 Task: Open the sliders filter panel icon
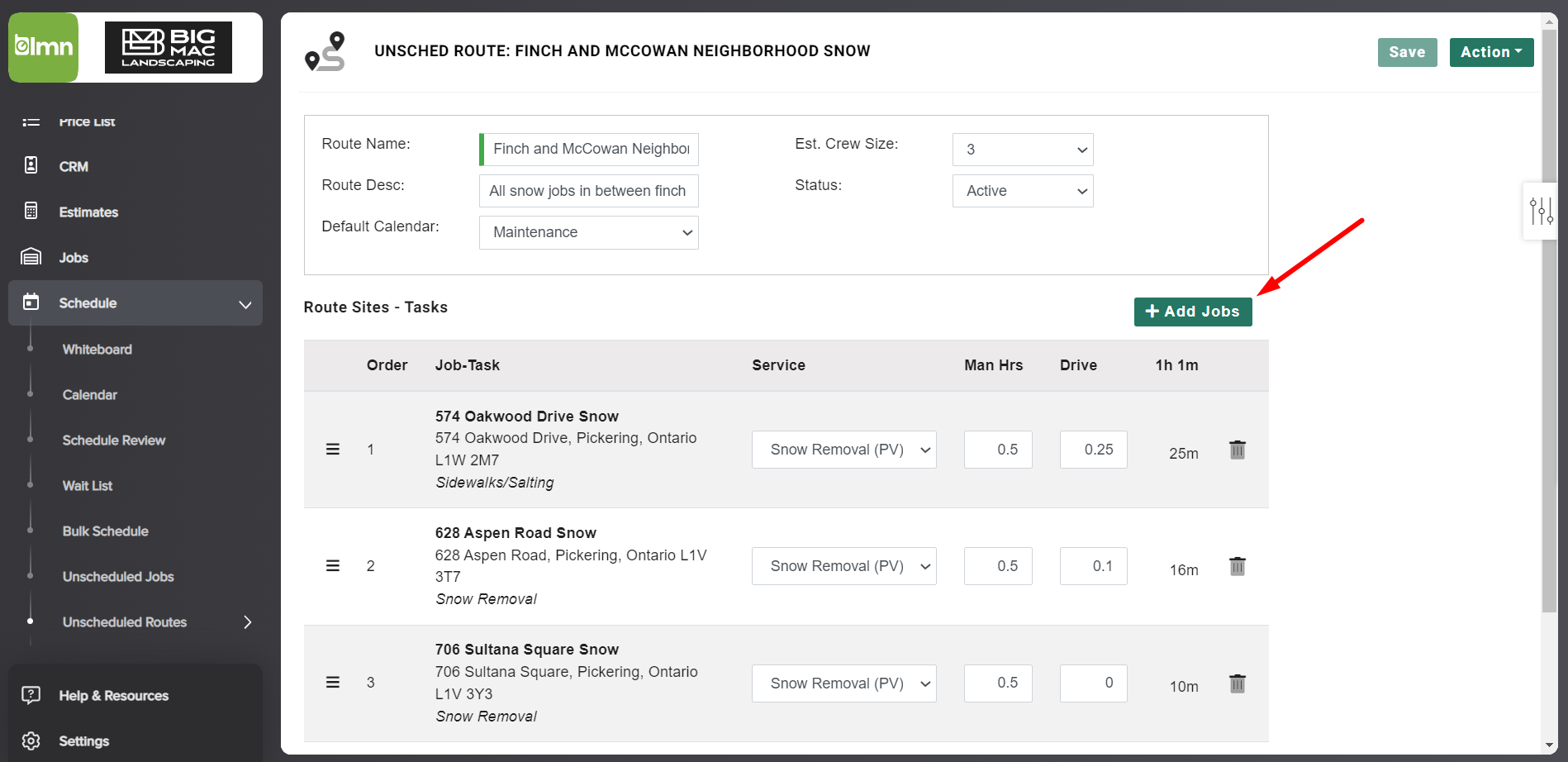click(x=1541, y=211)
